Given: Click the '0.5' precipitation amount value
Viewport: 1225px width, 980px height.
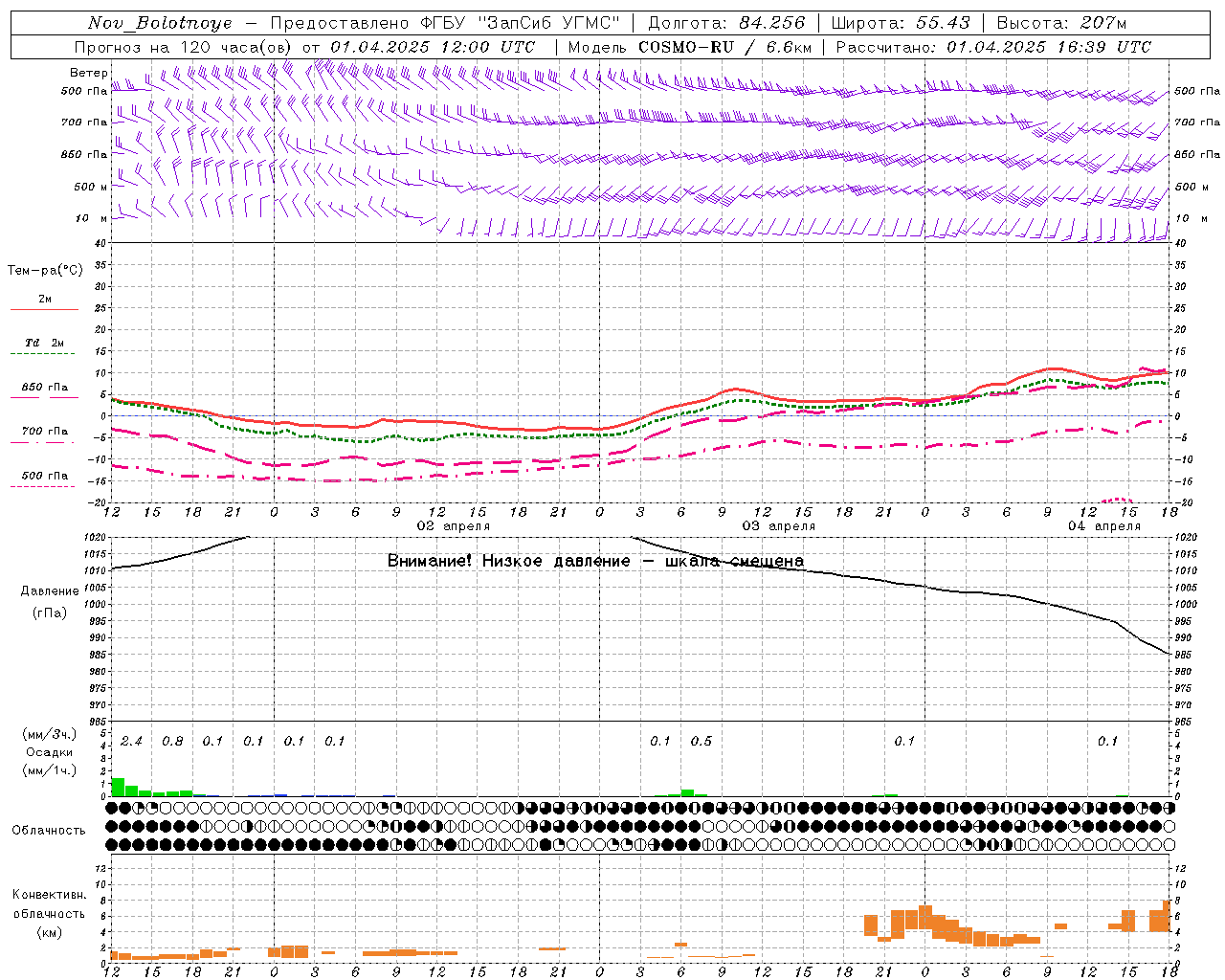Looking at the screenshot, I should click(x=702, y=741).
